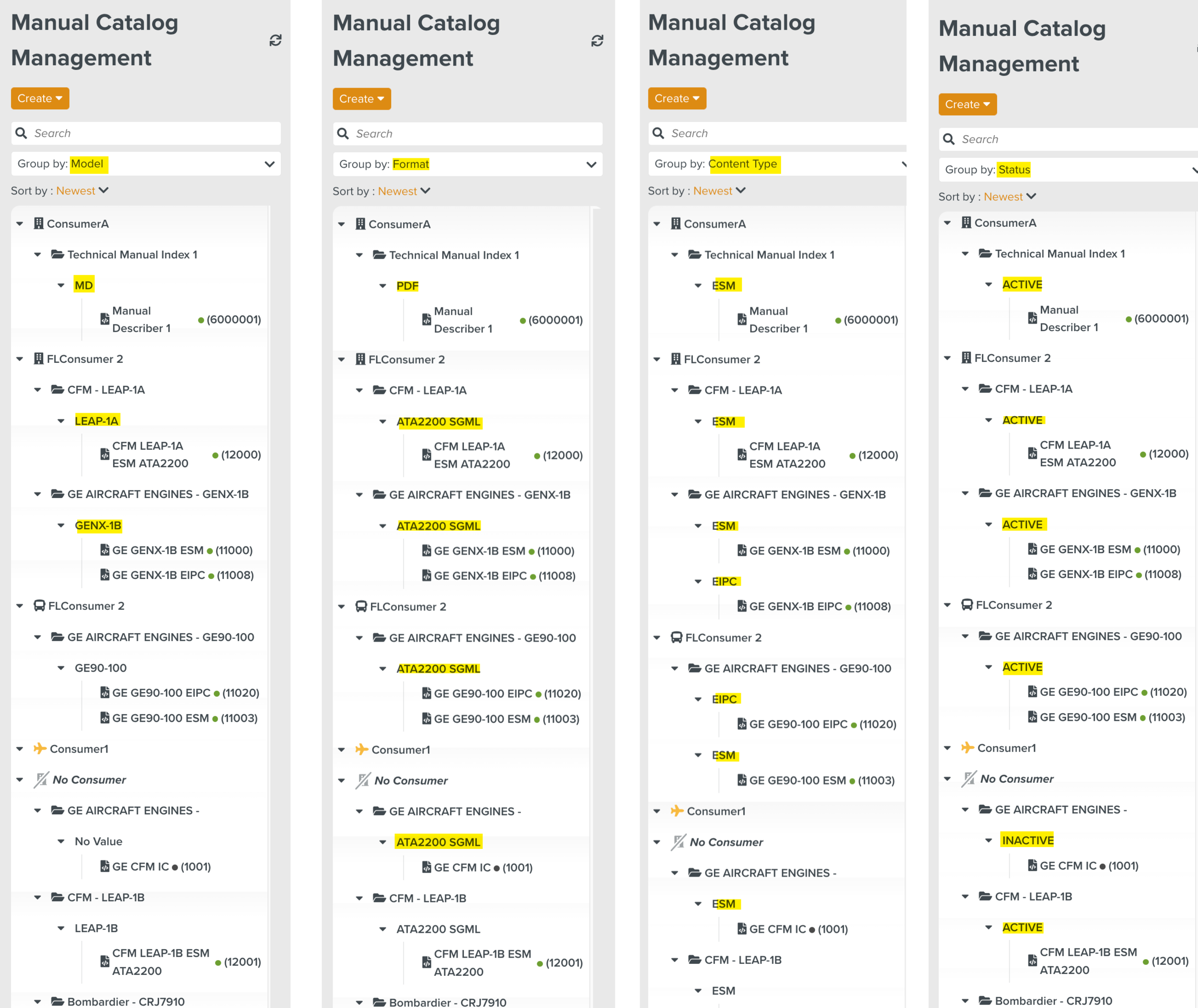The image size is (1198, 1008).
Task: Click refresh icon in Model-grouped catalog panel
Action: [276, 40]
